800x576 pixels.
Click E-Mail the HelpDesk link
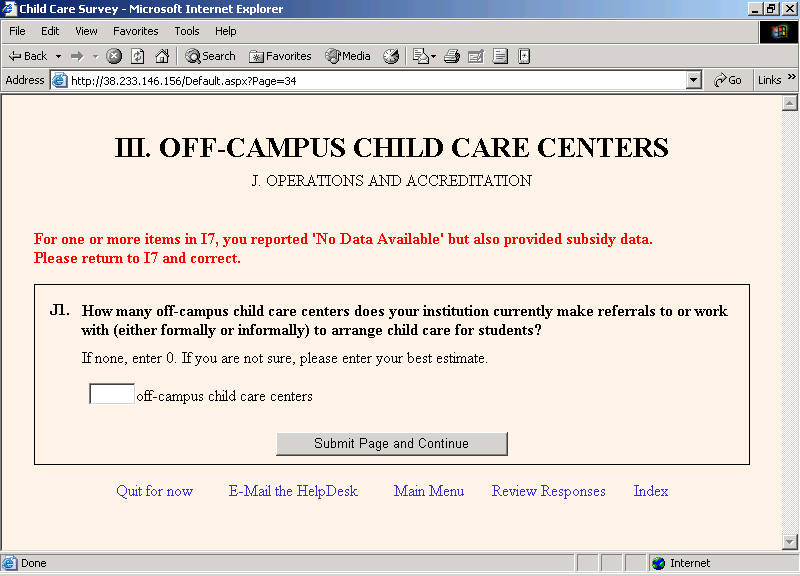[293, 491]
